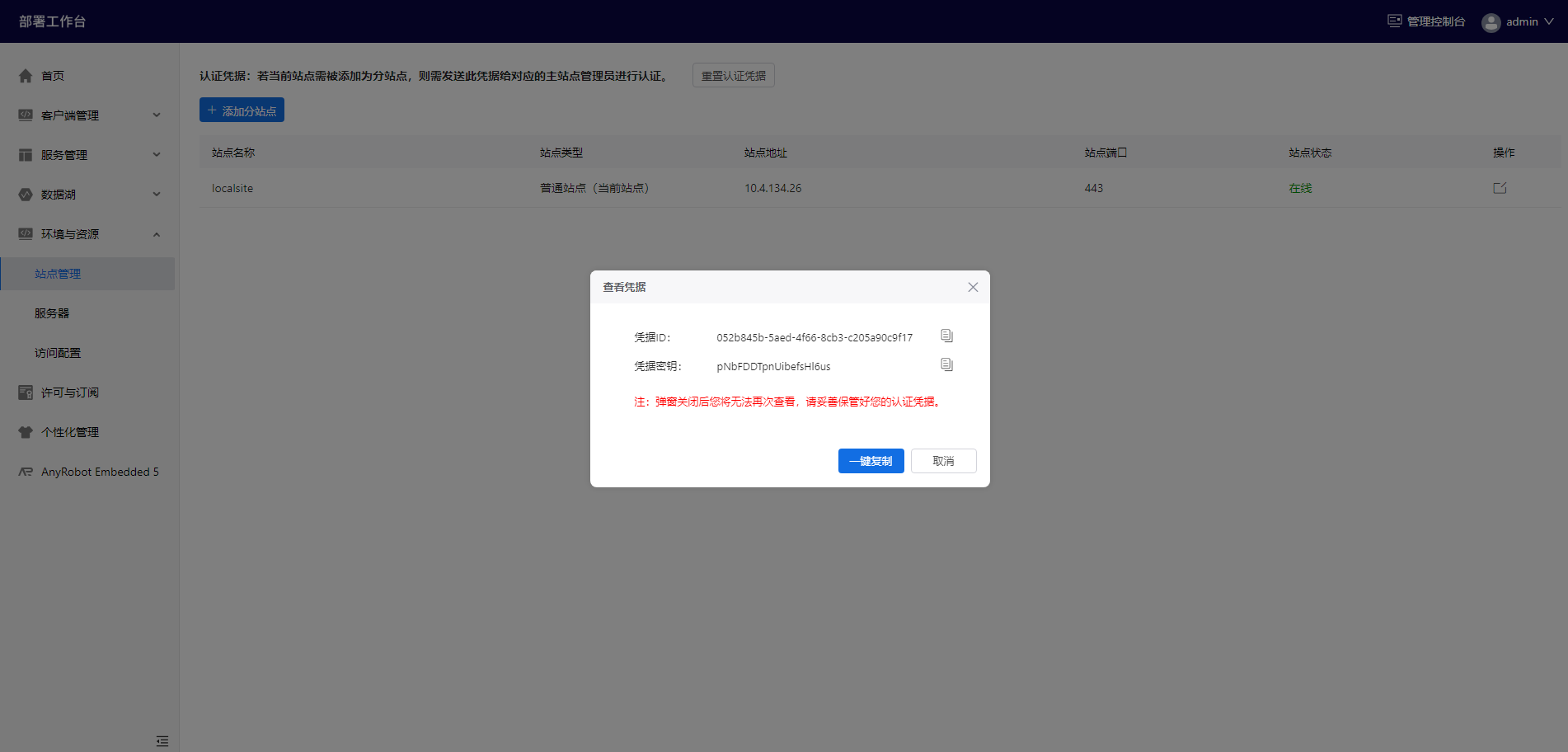Click the 服务管理 label
The height and width of the screenshot is (752, 1568).
click(x=64, y=155)
